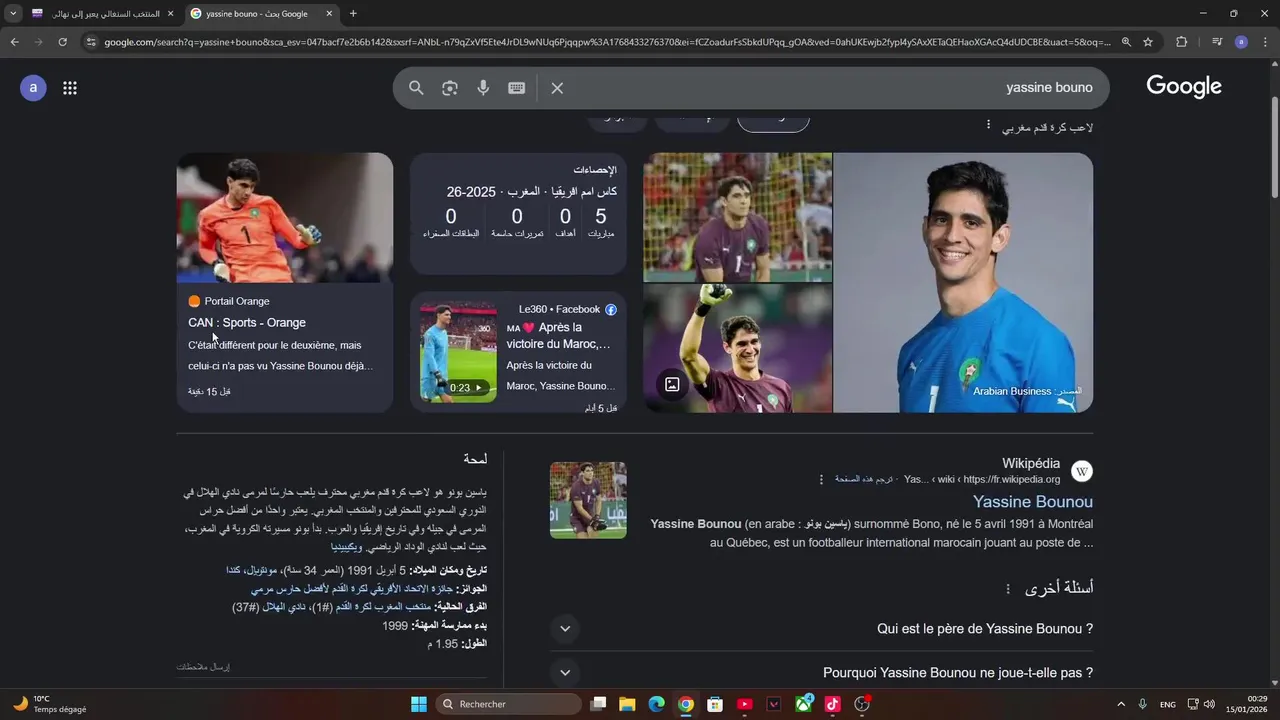This screenshot has height=720, width=1280.
Task: Go back to the previous page
Action: (x=14, y=42)
